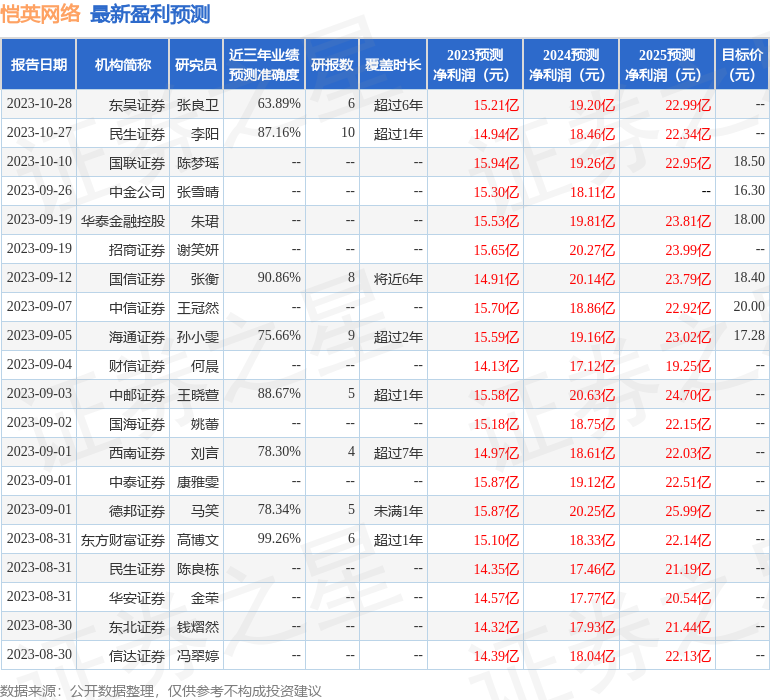
Task: Click 华泰金融控股 institution cell
Action: pyautogui.click(x=123, y=221)
